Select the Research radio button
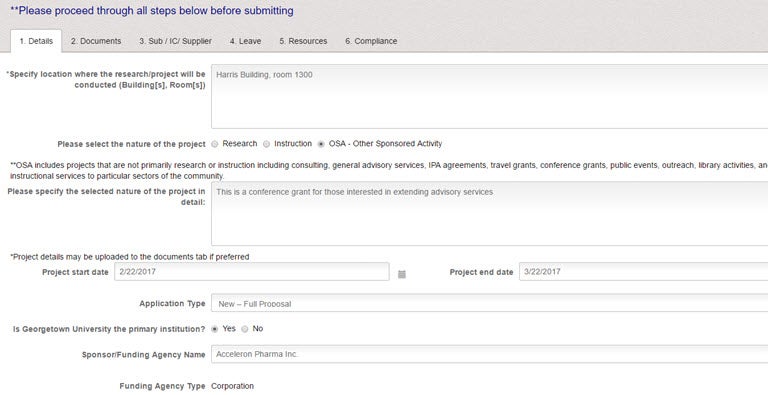Viewport: 768px width, 395px height. 215,144
